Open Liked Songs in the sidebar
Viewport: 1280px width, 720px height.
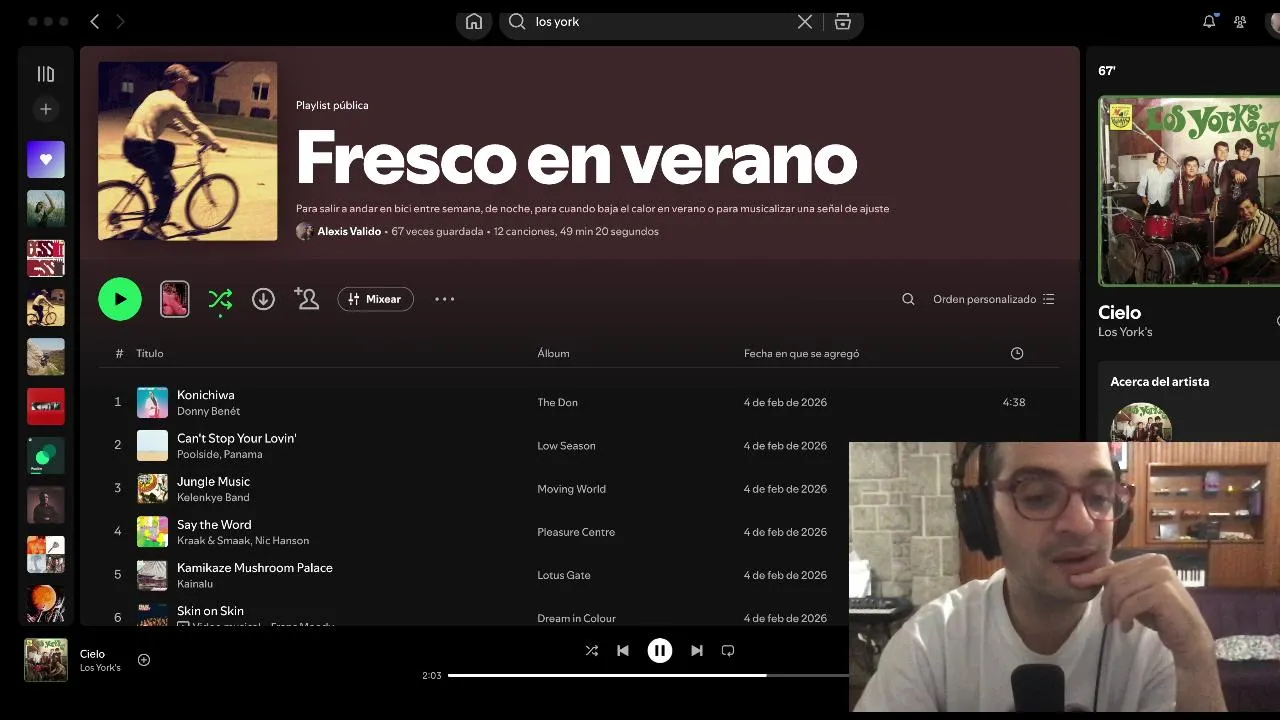point(46,159)
